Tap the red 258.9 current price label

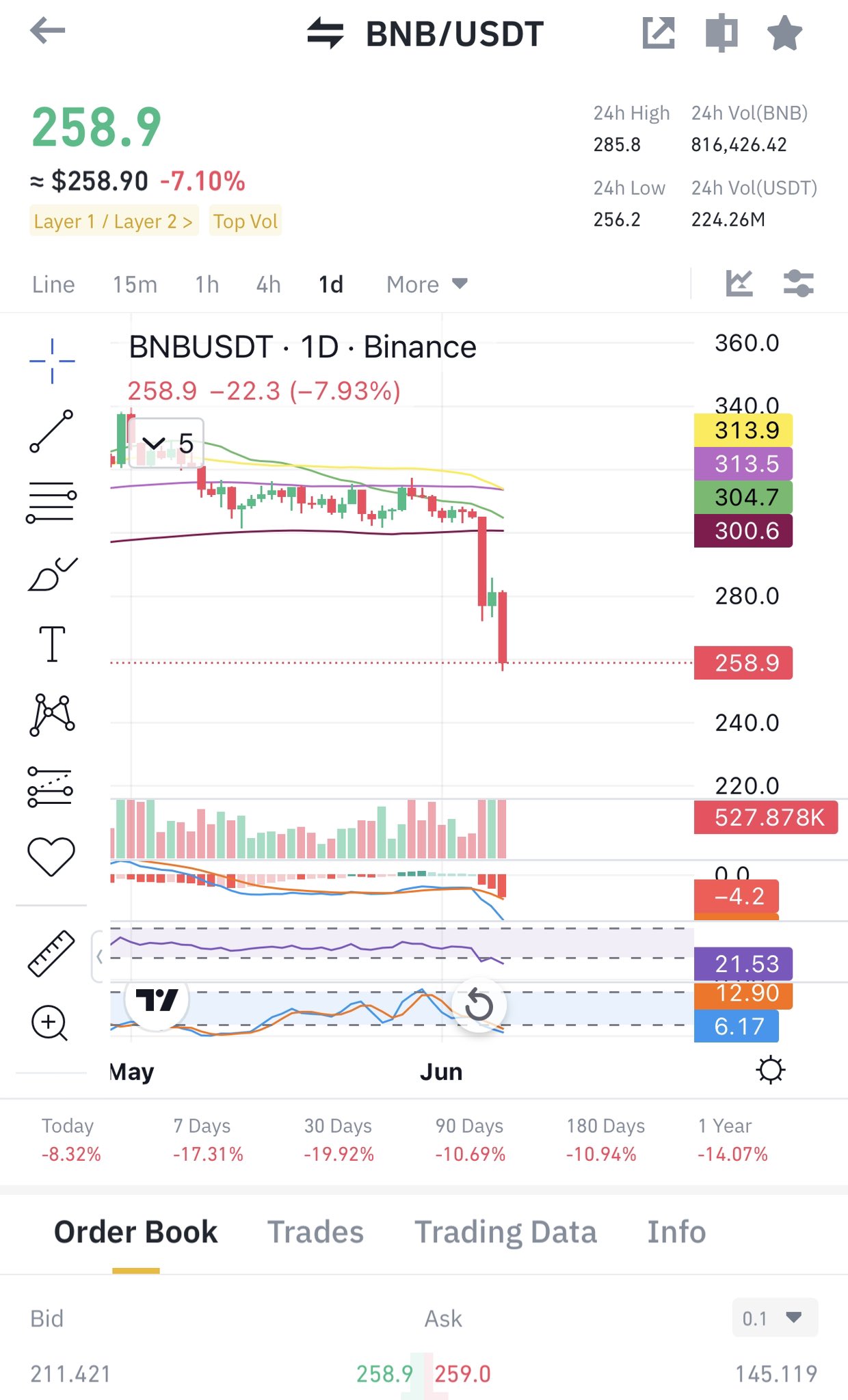click(x=743, y=662)
